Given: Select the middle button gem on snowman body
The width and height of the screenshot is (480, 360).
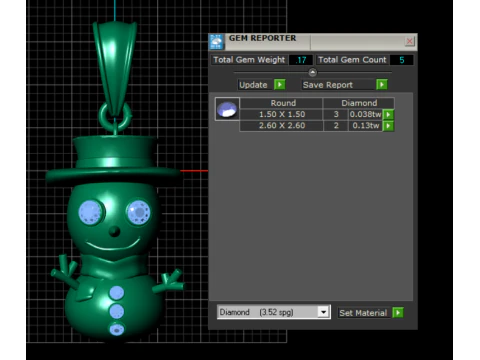Looking at the screenshot, I should 116,311.
